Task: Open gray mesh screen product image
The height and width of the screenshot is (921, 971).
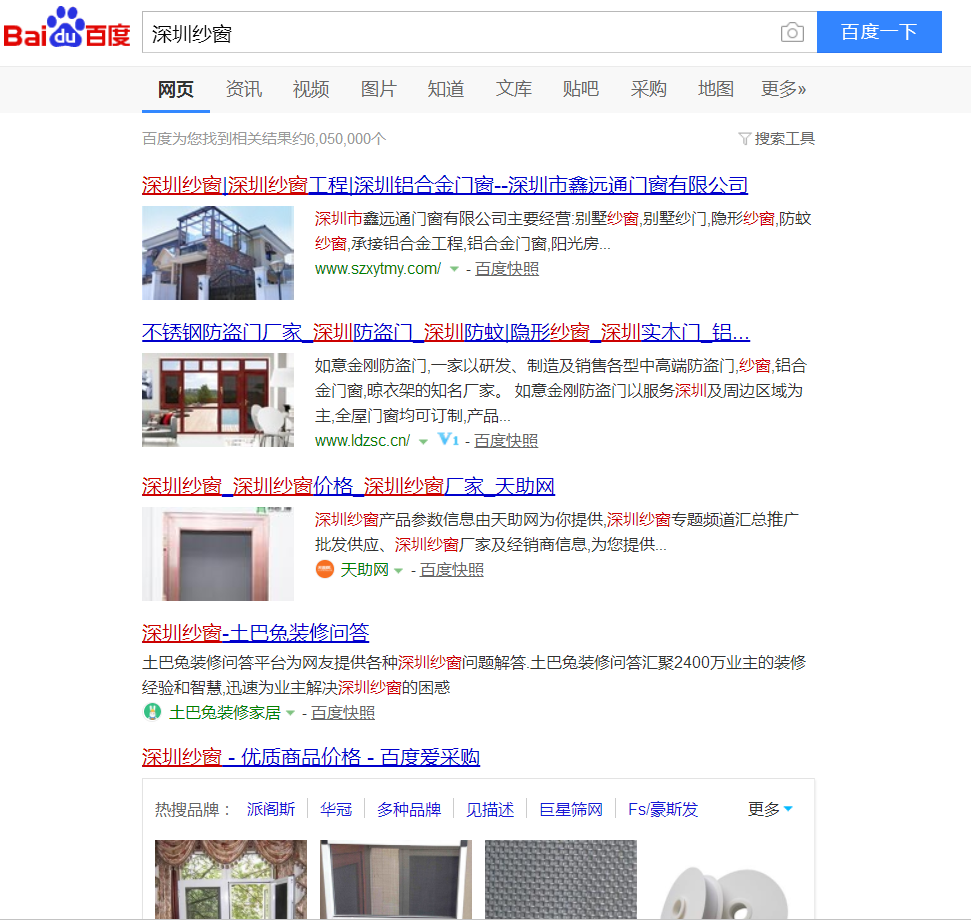Action: (560, 880)
